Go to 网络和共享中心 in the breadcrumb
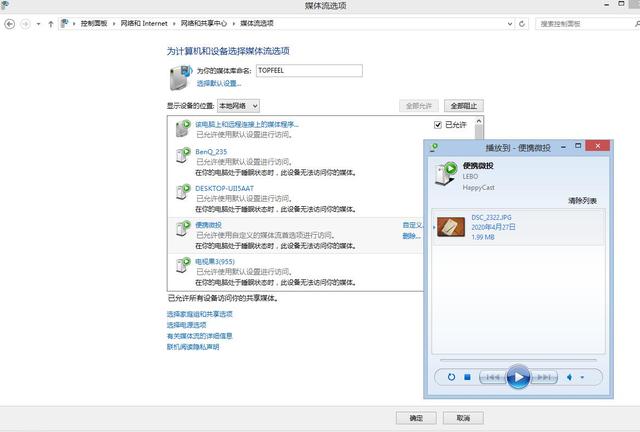The height and width of the screenshot is (432, 640). [x=204, y=24]
